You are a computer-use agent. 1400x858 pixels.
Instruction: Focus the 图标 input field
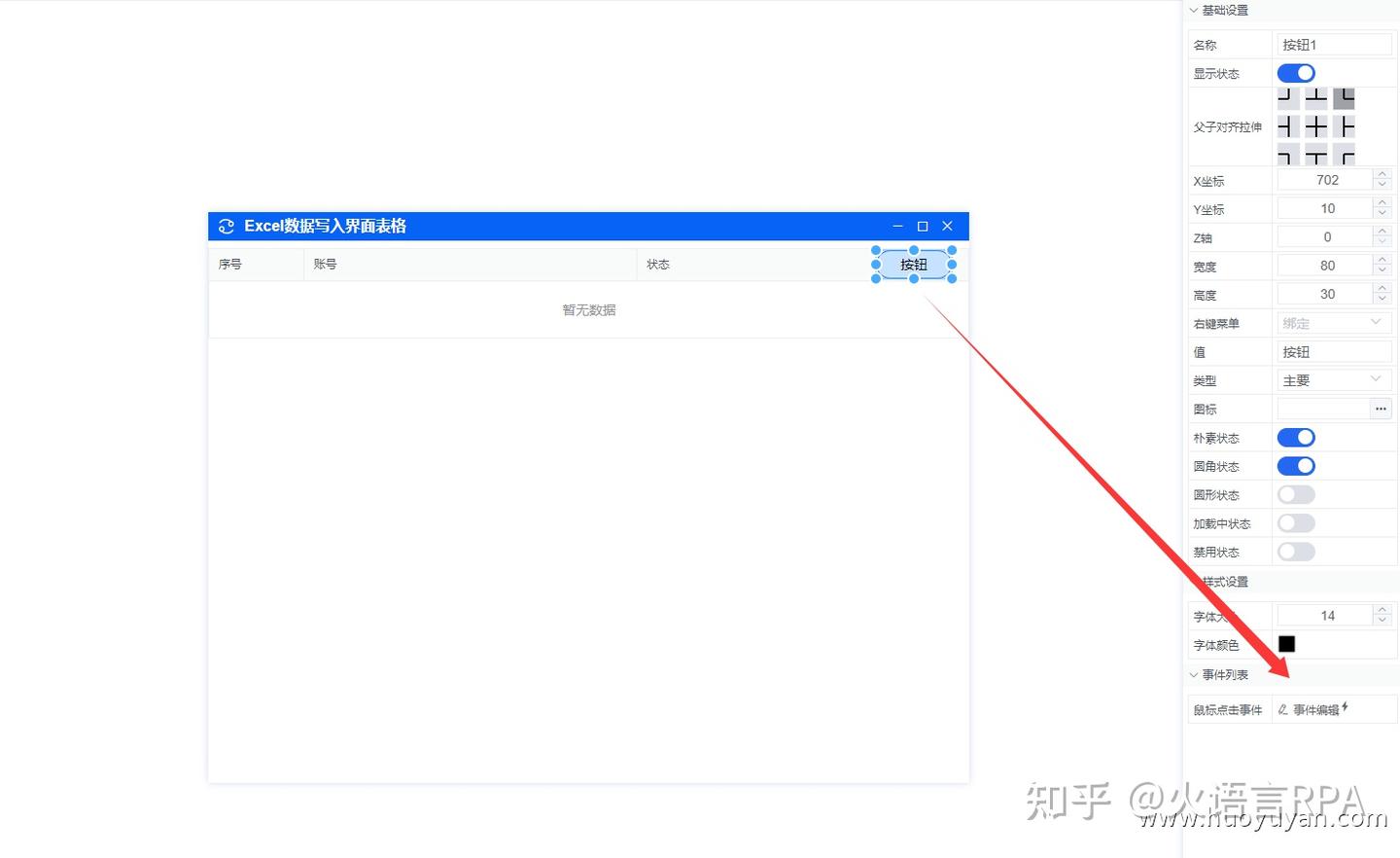click(x=1323, y=409)
